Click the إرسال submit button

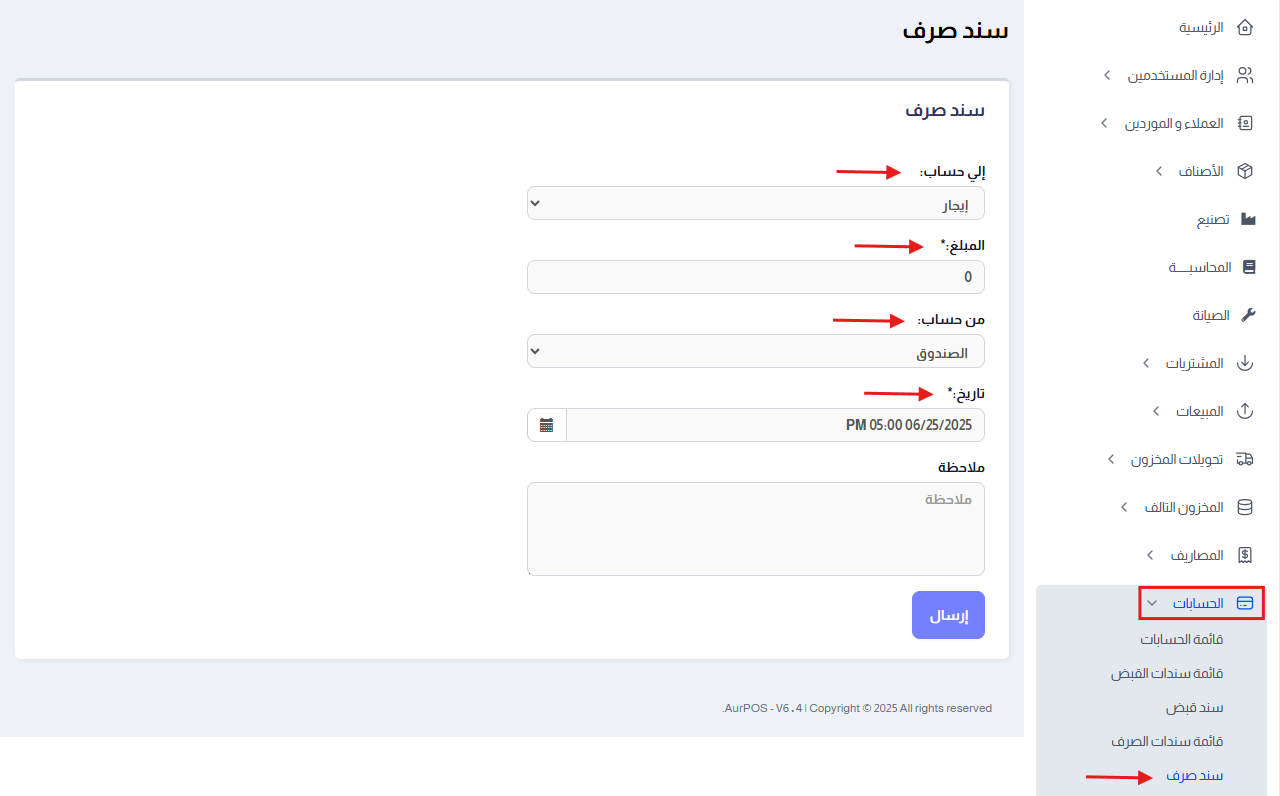(948, 615)
